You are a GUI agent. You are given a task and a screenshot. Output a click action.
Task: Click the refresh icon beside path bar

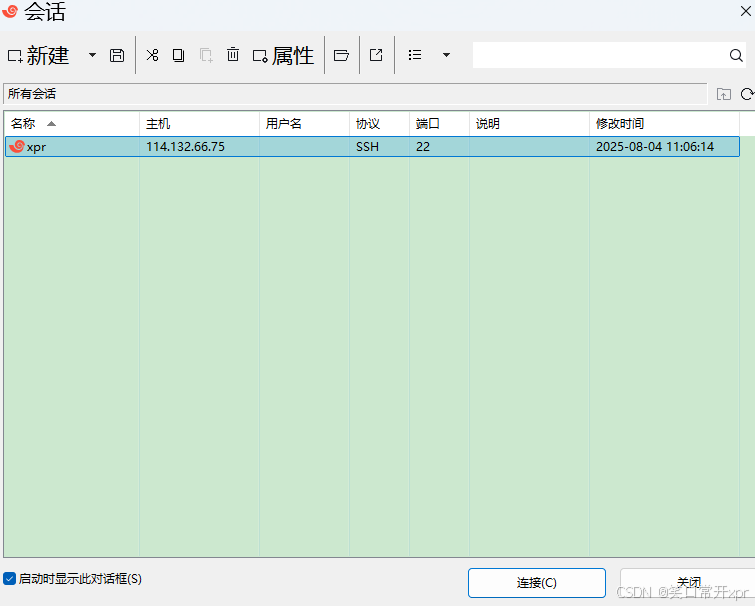(746, 94)
